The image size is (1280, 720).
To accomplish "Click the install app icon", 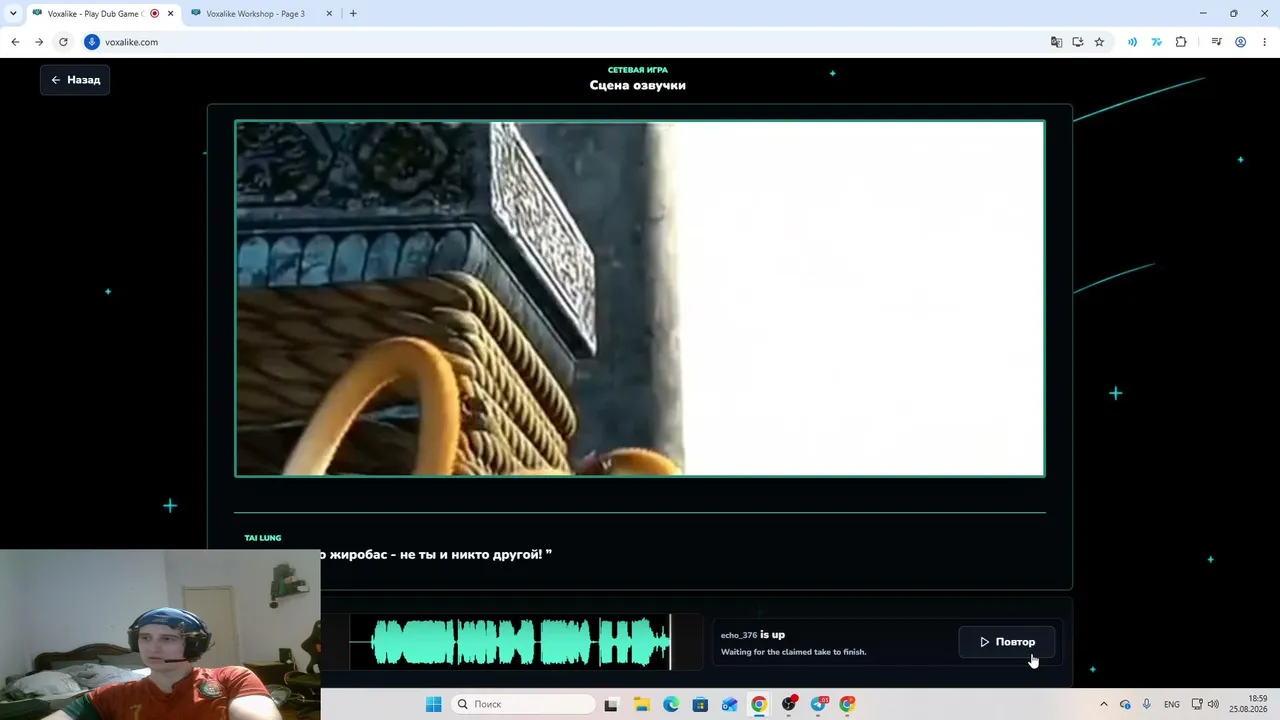I will [x=1078, y=42].
